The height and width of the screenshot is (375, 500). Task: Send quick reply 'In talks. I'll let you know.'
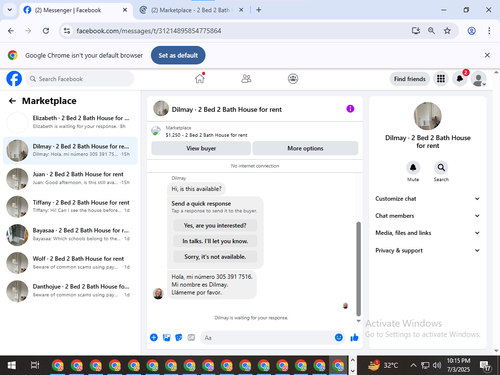[x=215, y=241]
